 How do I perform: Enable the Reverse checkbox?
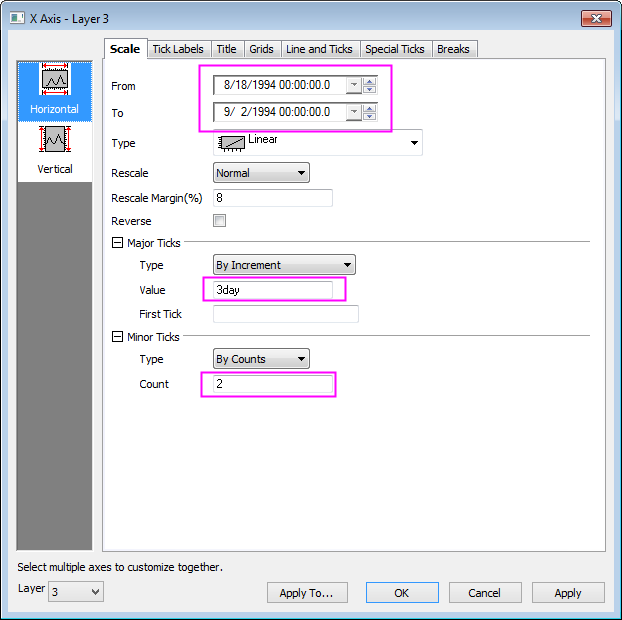(220, 221)
